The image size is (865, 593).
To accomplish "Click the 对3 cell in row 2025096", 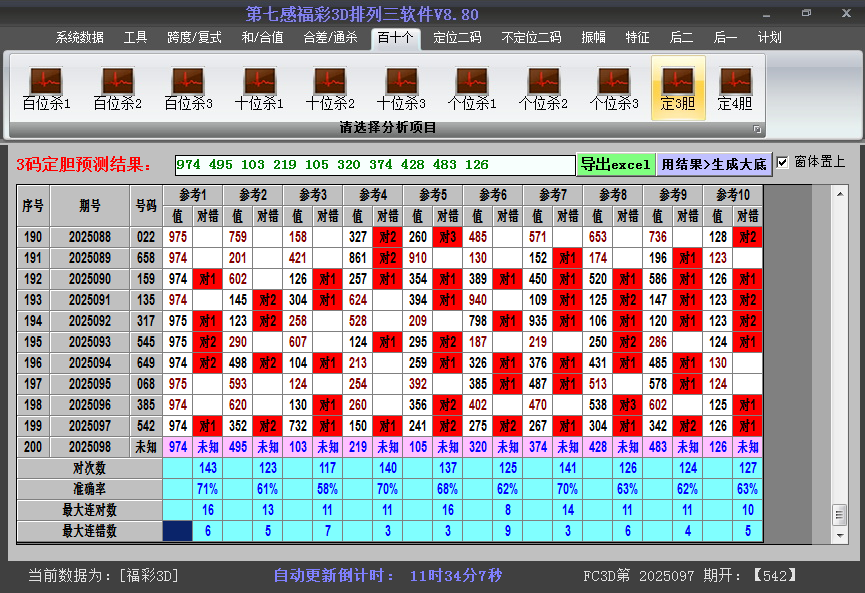I will click(x=628, y=405).
